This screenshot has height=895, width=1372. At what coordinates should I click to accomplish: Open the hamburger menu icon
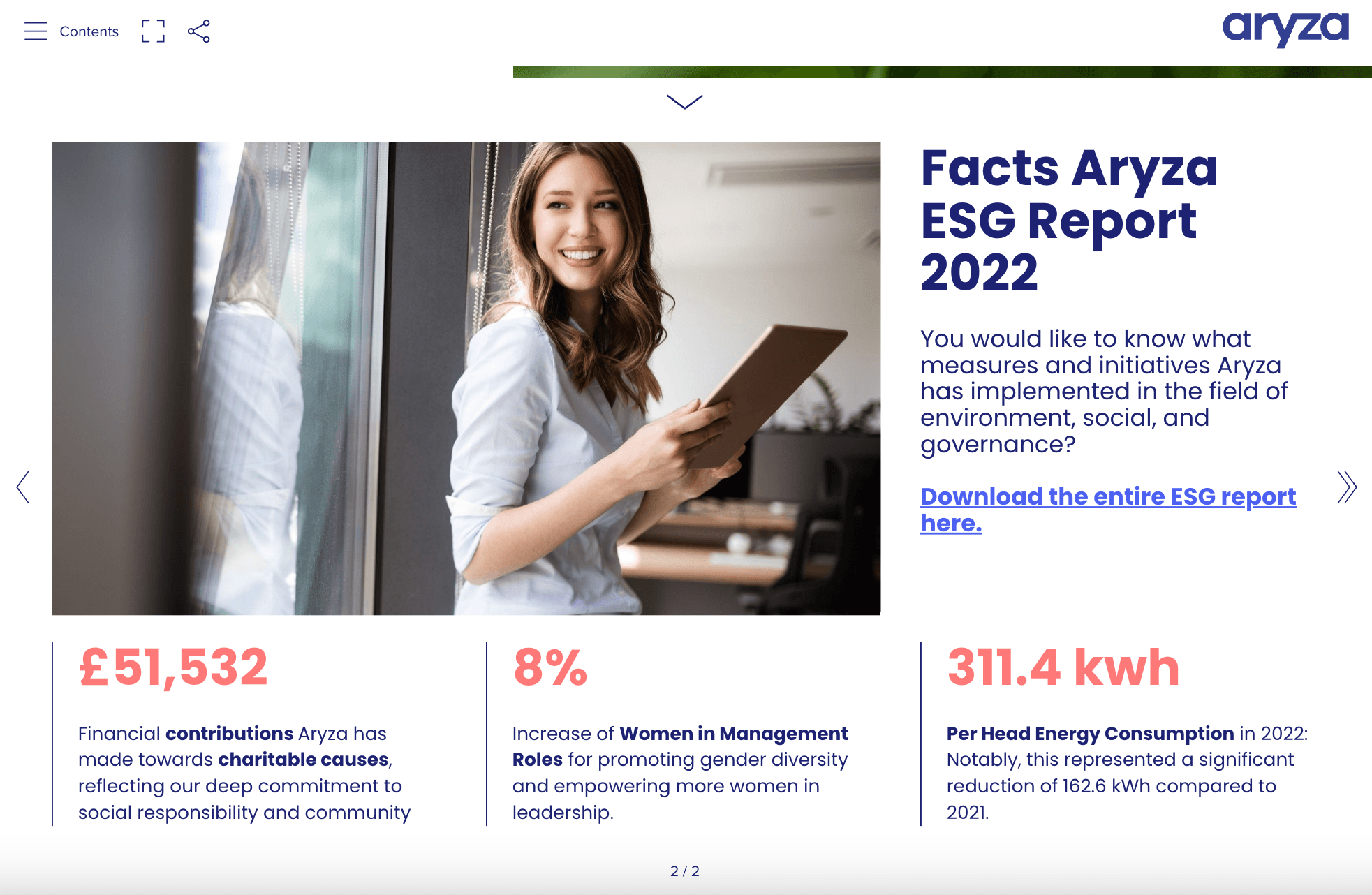(x=36, y=31)
